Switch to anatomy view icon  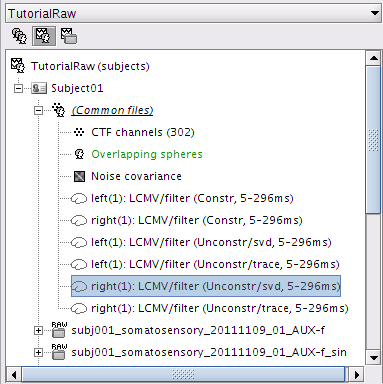19,36
